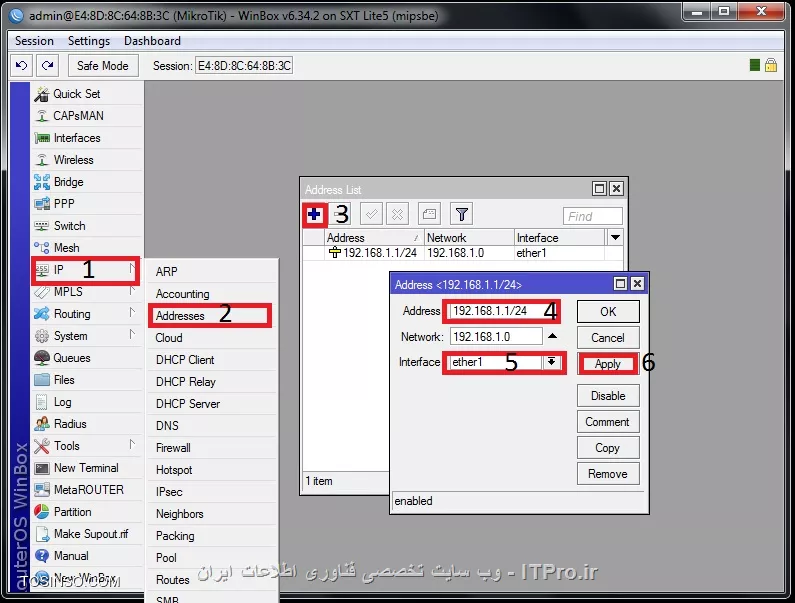The height and width of the screenshot is (603, 795).
Task: Select ARP in the IP submenu
Action: coord(212,272)
